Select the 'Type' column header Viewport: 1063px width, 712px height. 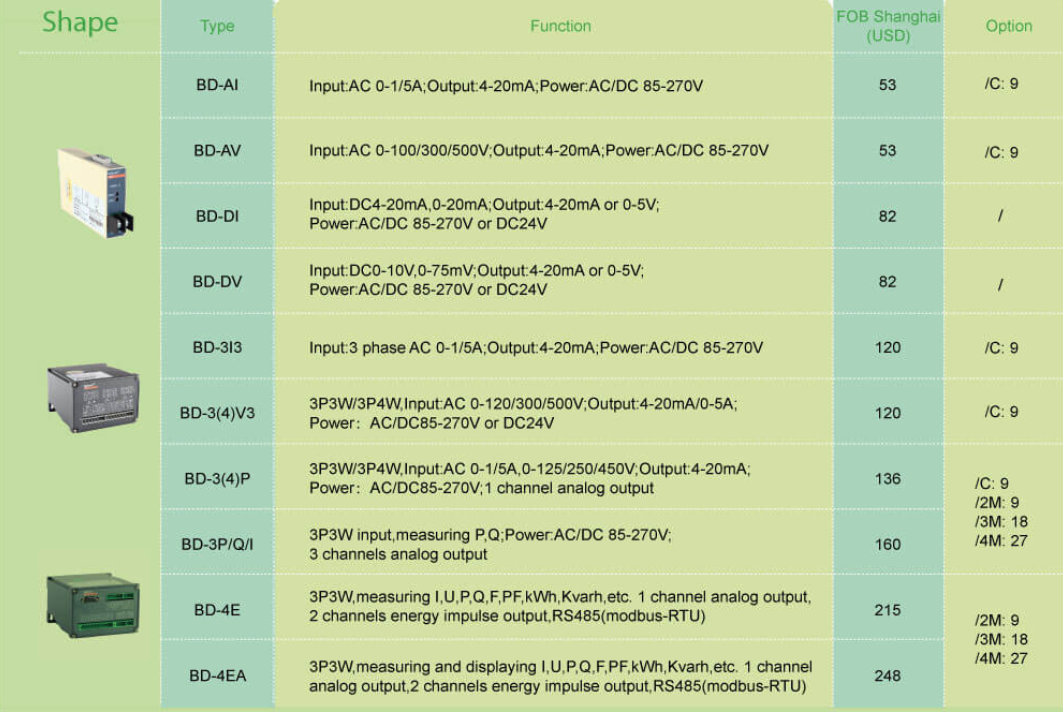[217, 26]
